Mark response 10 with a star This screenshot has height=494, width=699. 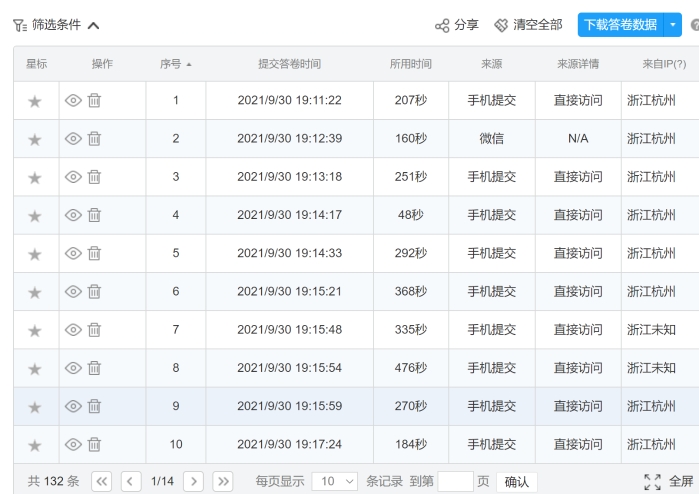click(35, 445)
